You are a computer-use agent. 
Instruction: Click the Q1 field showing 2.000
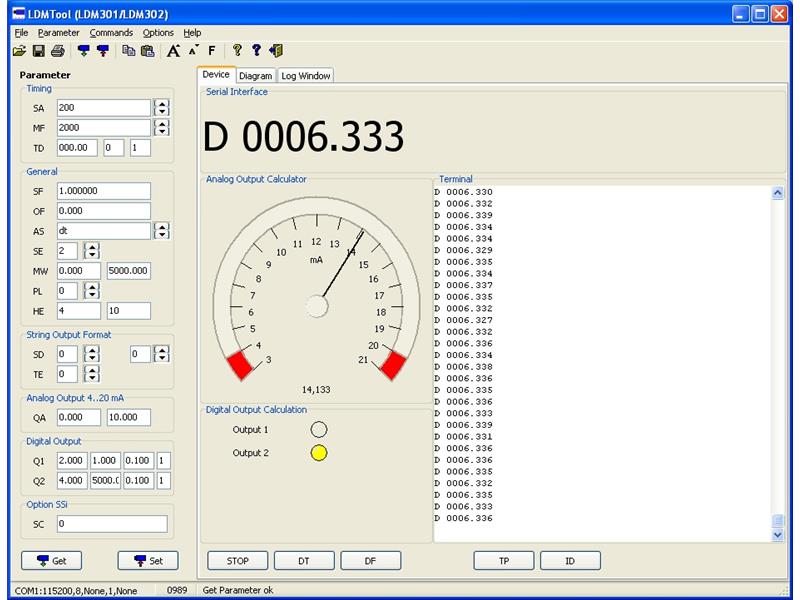coord(72,461)
